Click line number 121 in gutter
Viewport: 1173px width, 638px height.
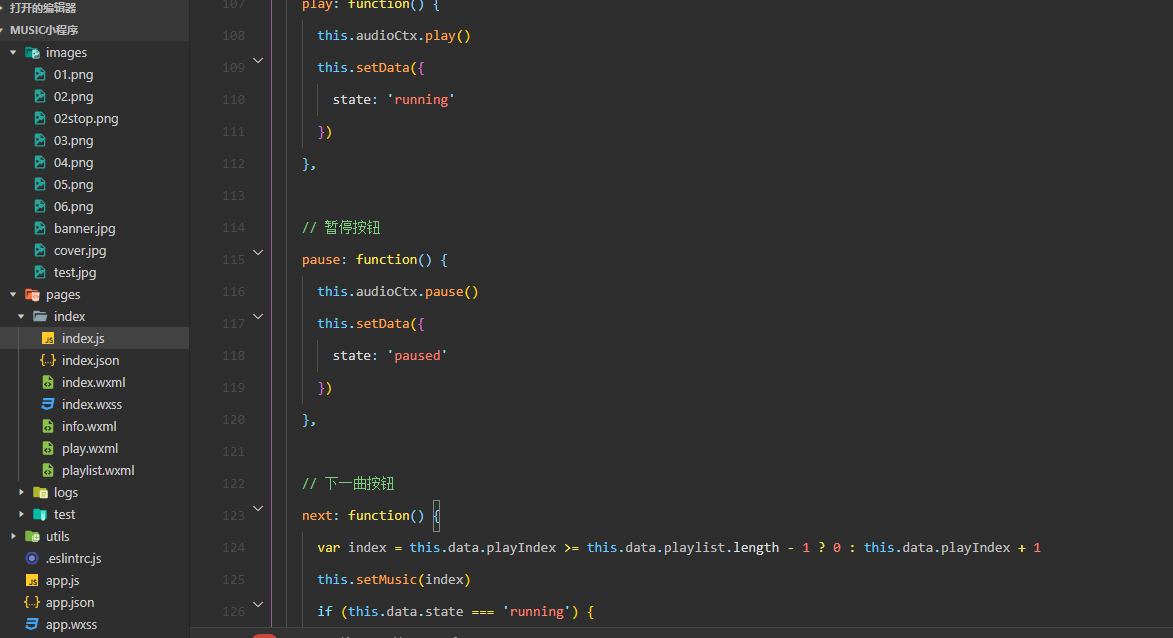click(x=233, y=452)
